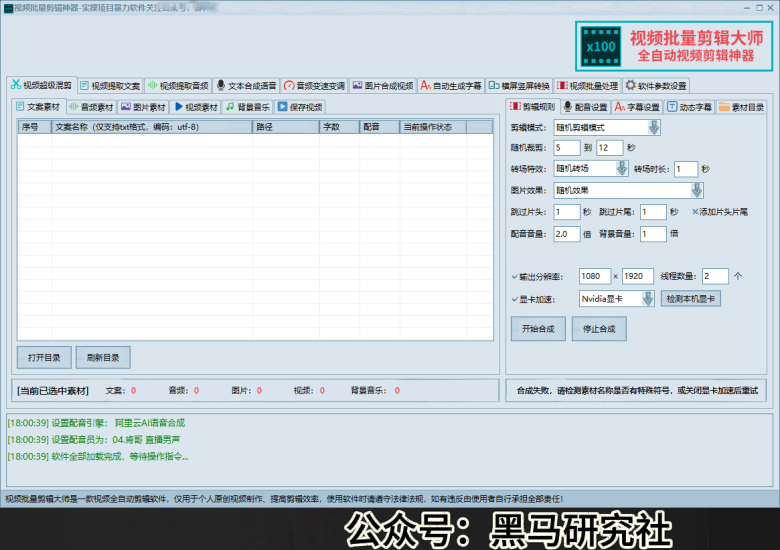Click the 随机裁剪 minimum field showing 5
The image size is (780, 550).
click(567, 148)
